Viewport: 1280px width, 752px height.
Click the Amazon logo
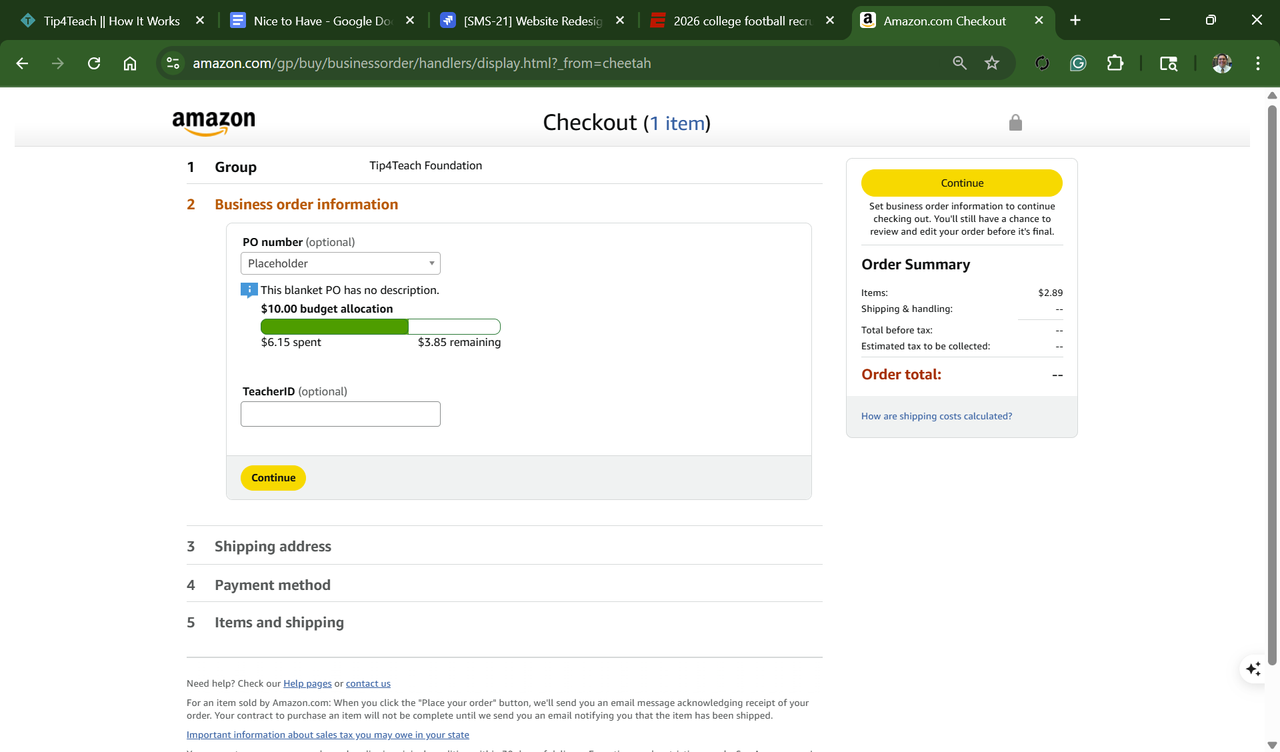point(213,123)
